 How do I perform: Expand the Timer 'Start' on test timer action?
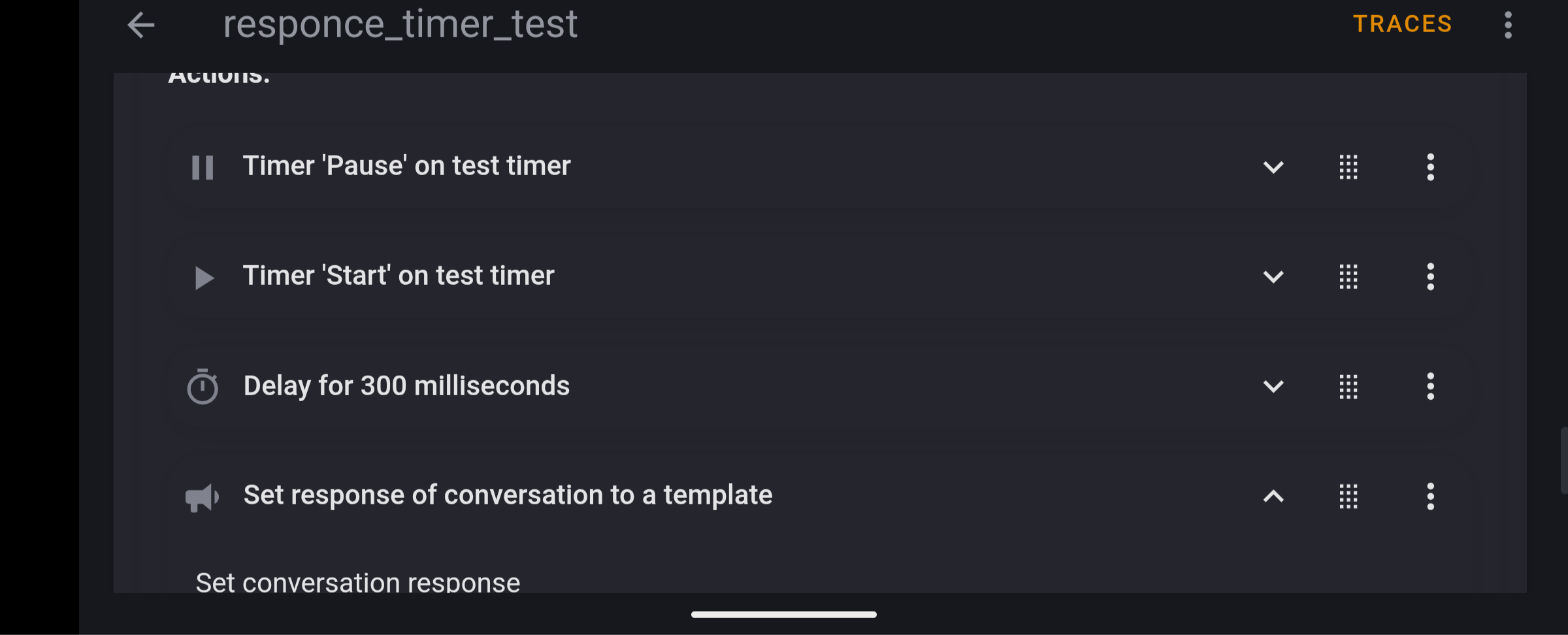point(1273,277)
